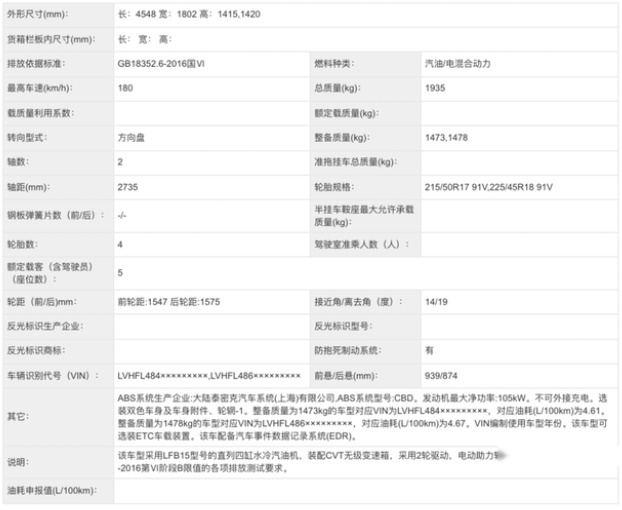Click the 油耗申报值(L/100km) label
The width and height of the screenshot is (622, 510).
click(52, 491)
